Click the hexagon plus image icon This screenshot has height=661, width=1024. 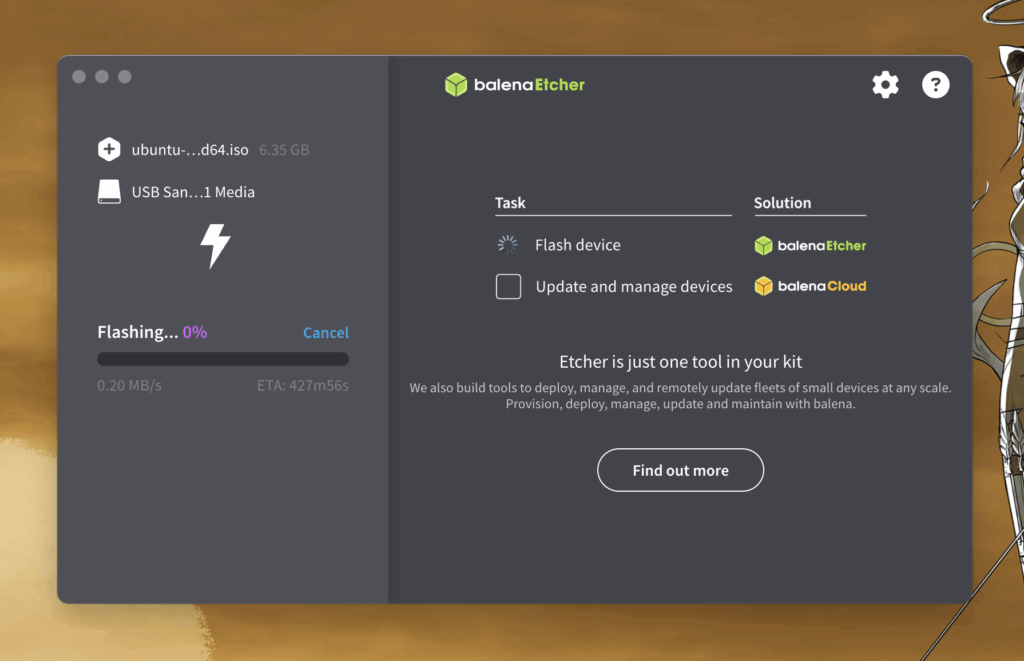click(x=109, y=150)
